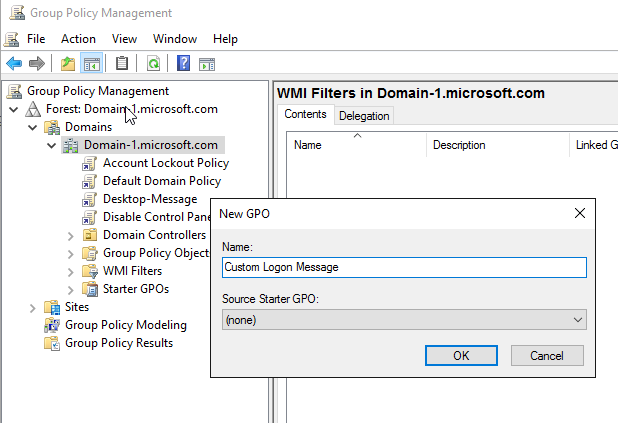Close the New GPO dialog with X
618x423 pixels.
click(580, 213)
